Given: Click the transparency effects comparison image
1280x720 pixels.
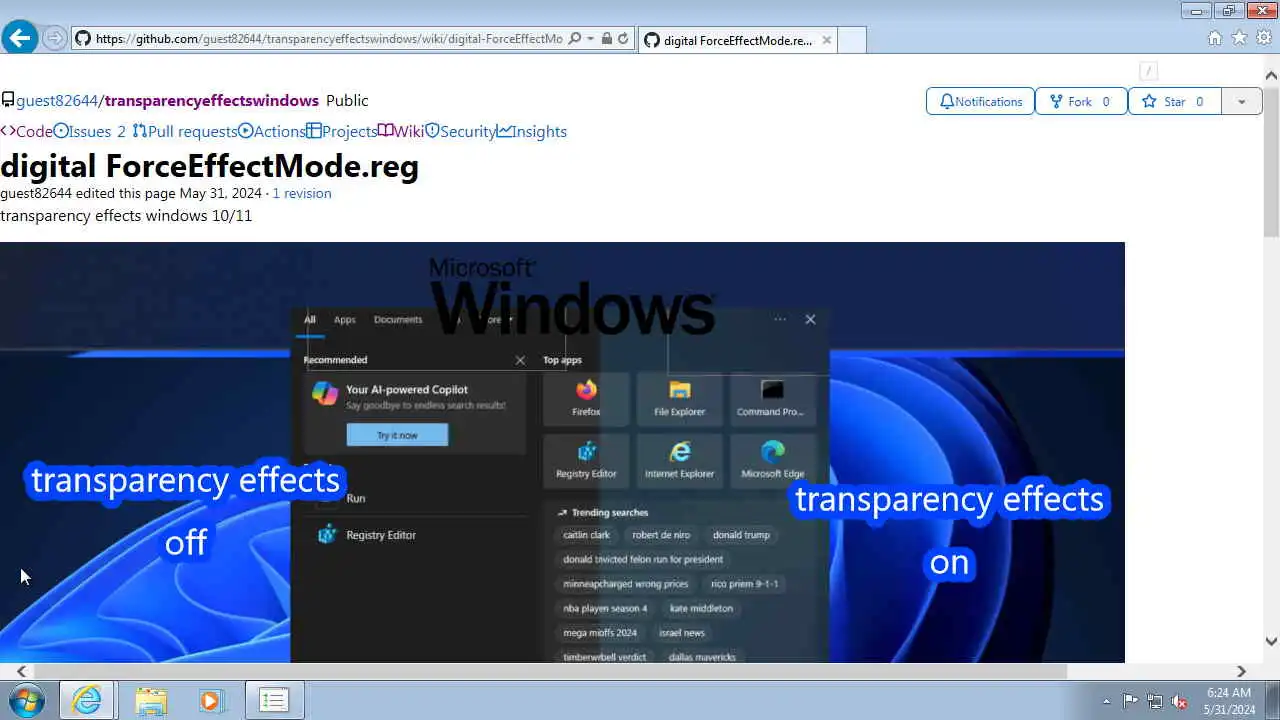Looking at the screenshot, I should coord(562,452).
